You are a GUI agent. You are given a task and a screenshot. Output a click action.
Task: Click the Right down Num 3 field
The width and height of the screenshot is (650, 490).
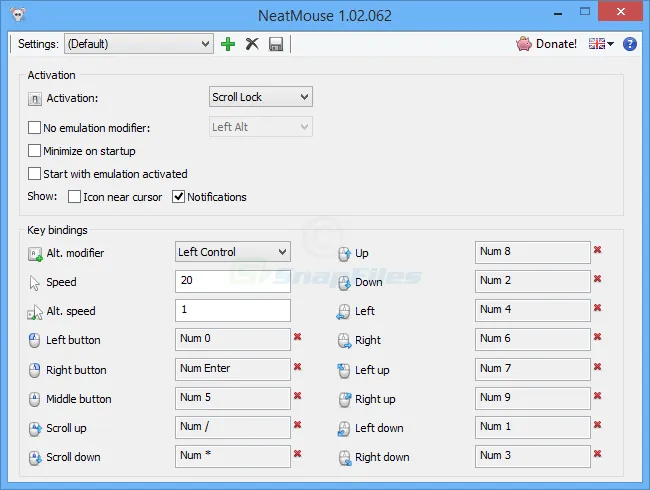pos(533,456)
